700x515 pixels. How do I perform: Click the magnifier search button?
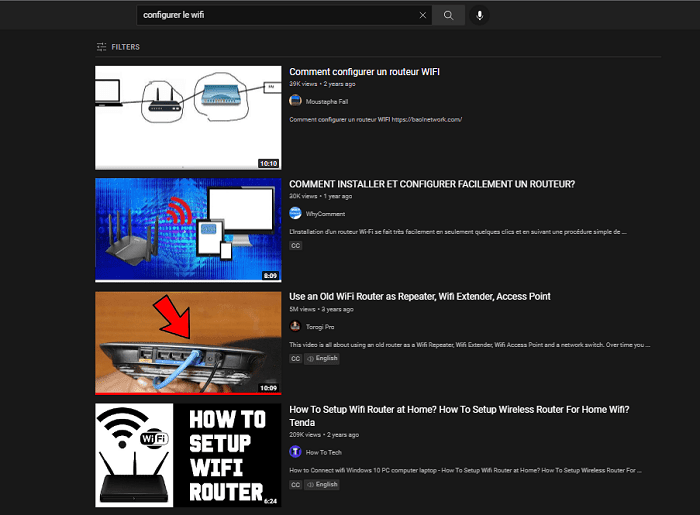tap(449, 15)
